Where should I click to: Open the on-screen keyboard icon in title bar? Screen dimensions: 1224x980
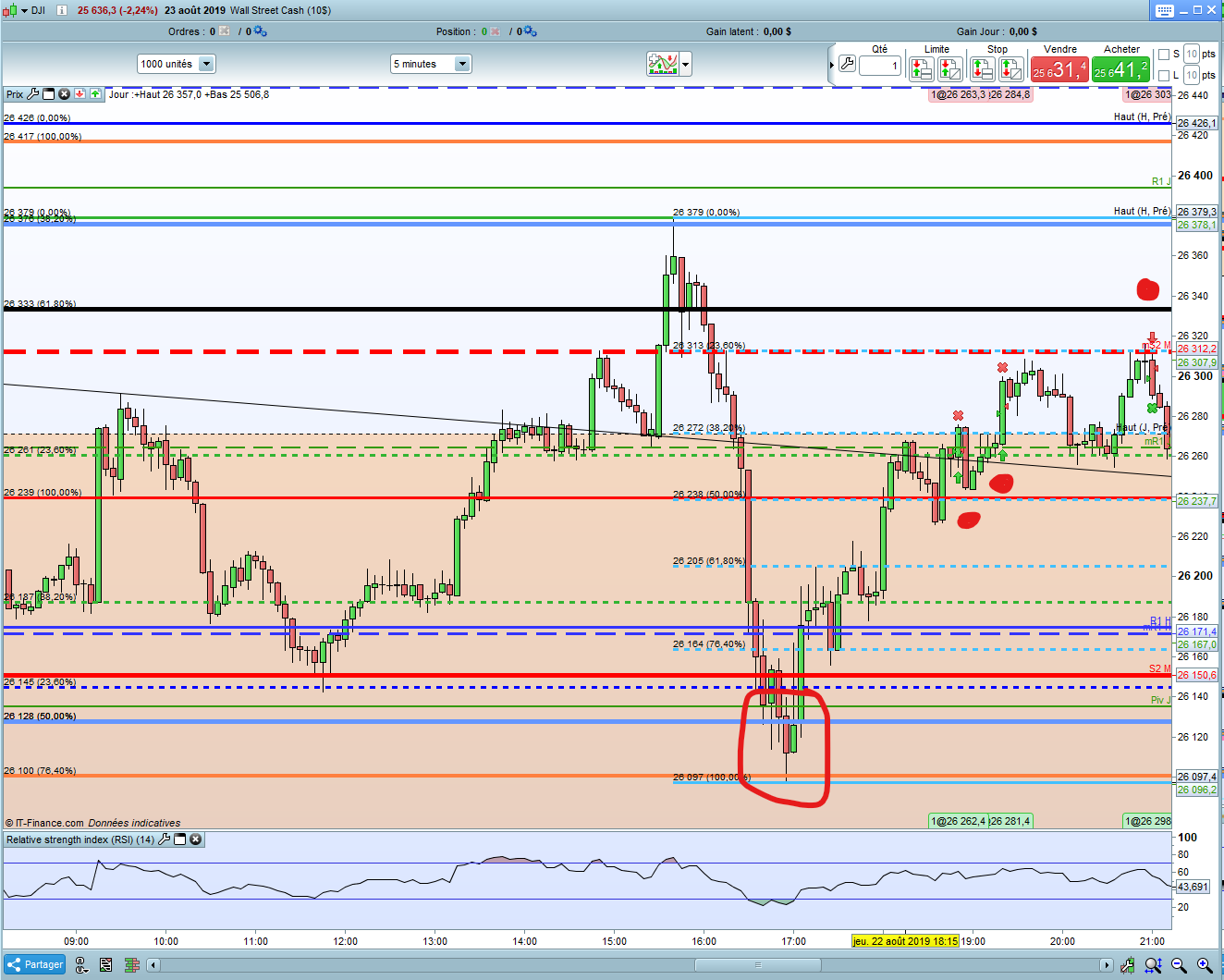coord(1164,10)
